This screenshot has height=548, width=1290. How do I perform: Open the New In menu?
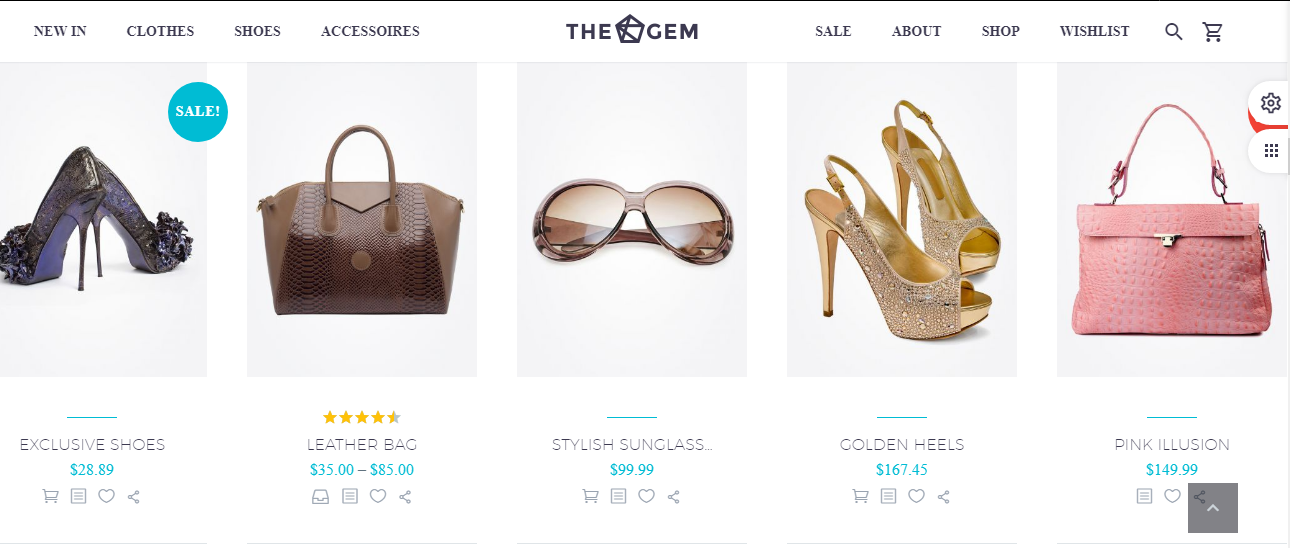[60, 31]
